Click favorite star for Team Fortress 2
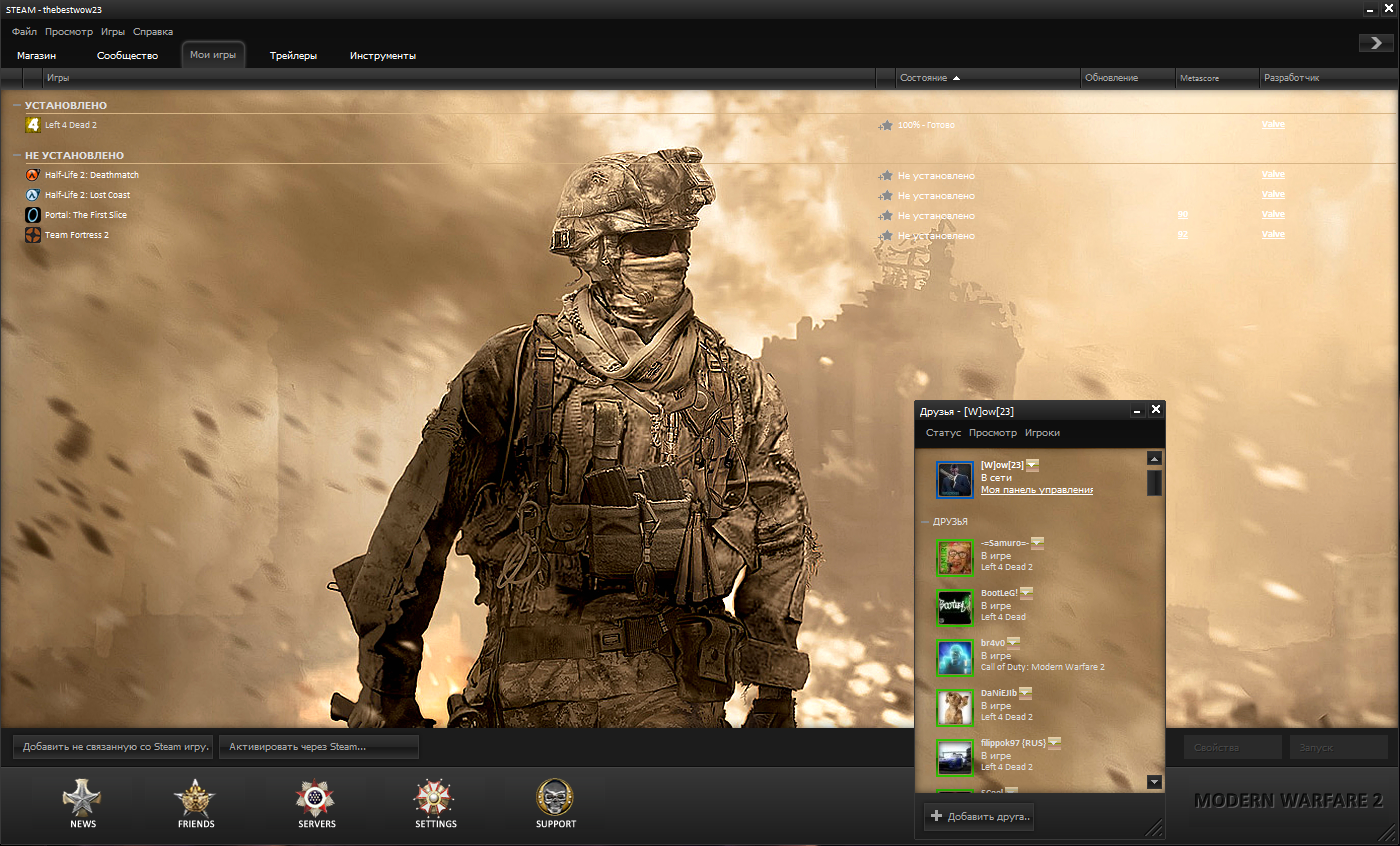This screenshot has height=846, width=1400. pyautogui.click(x=885, y=235)
